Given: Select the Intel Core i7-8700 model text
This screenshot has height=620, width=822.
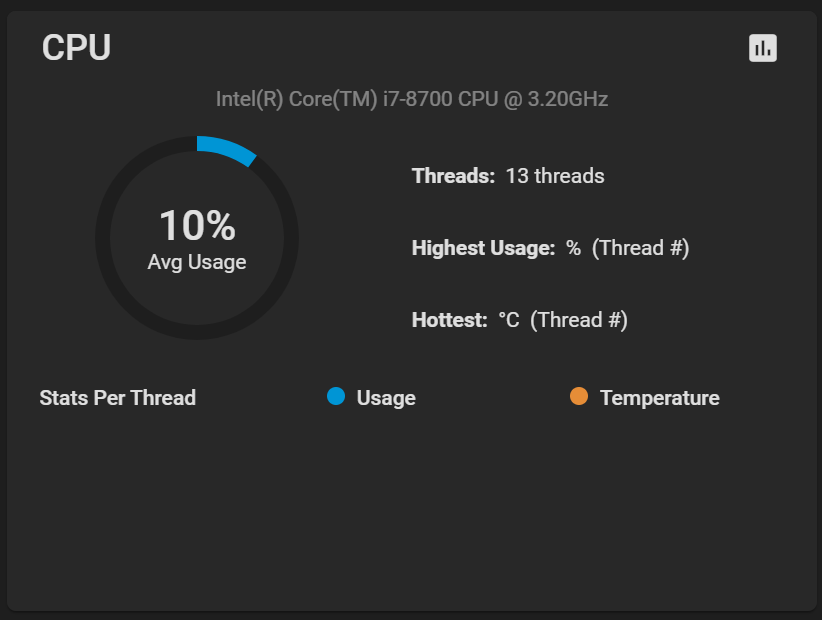Looking at the screenshot, I should point(412,99).
